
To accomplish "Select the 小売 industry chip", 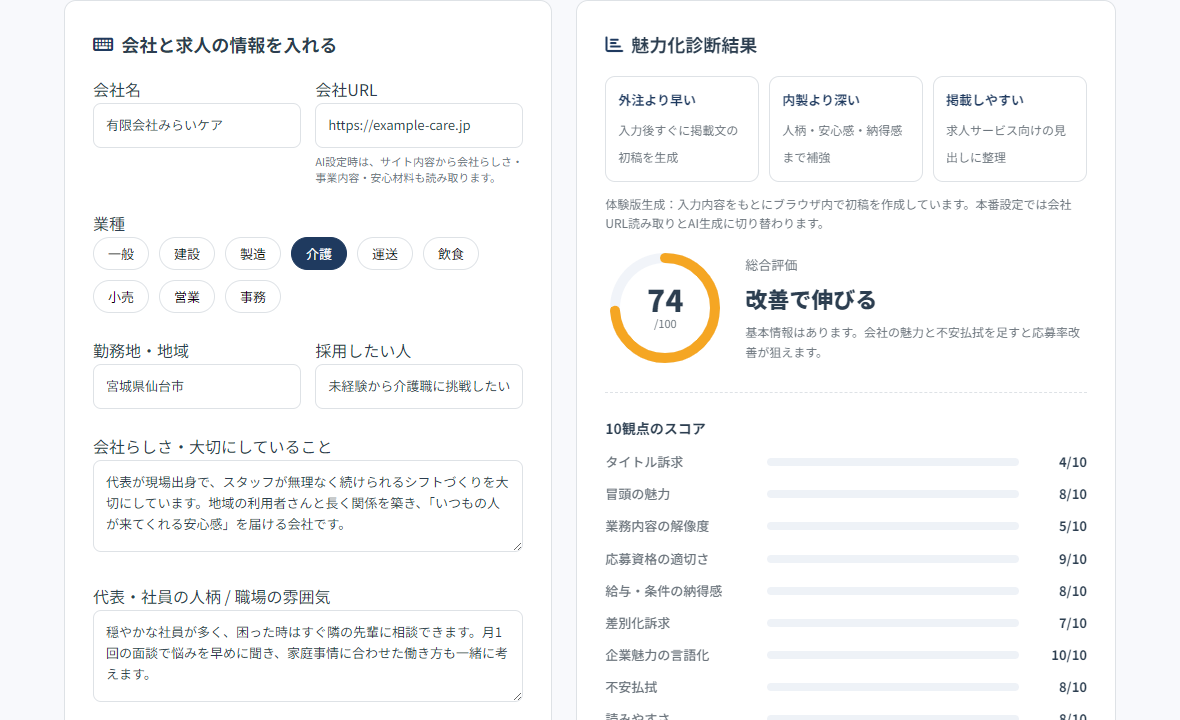I will 121,296.
